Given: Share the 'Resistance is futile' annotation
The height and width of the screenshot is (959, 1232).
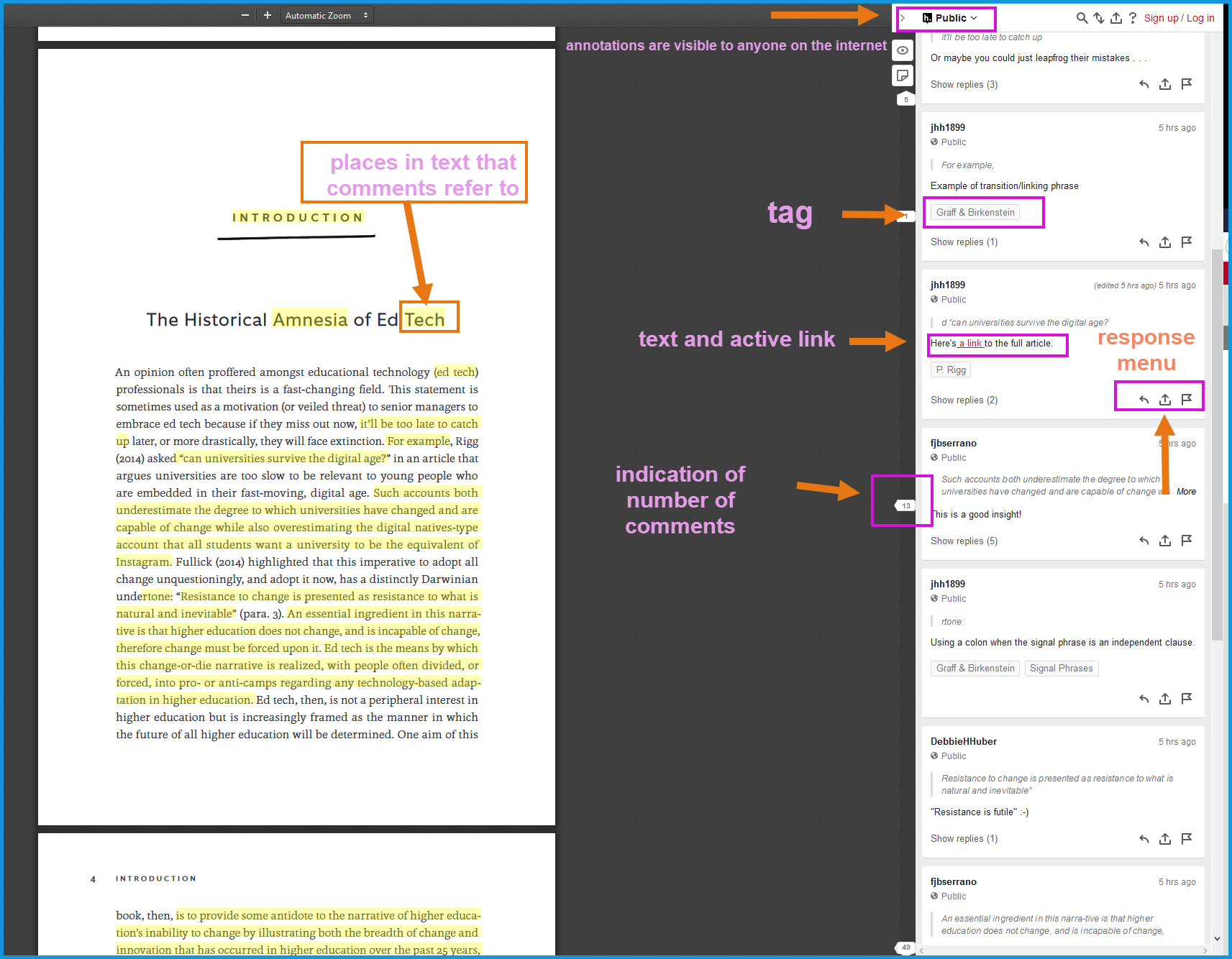Looking at the screenshot, I should pos(1165,839).
